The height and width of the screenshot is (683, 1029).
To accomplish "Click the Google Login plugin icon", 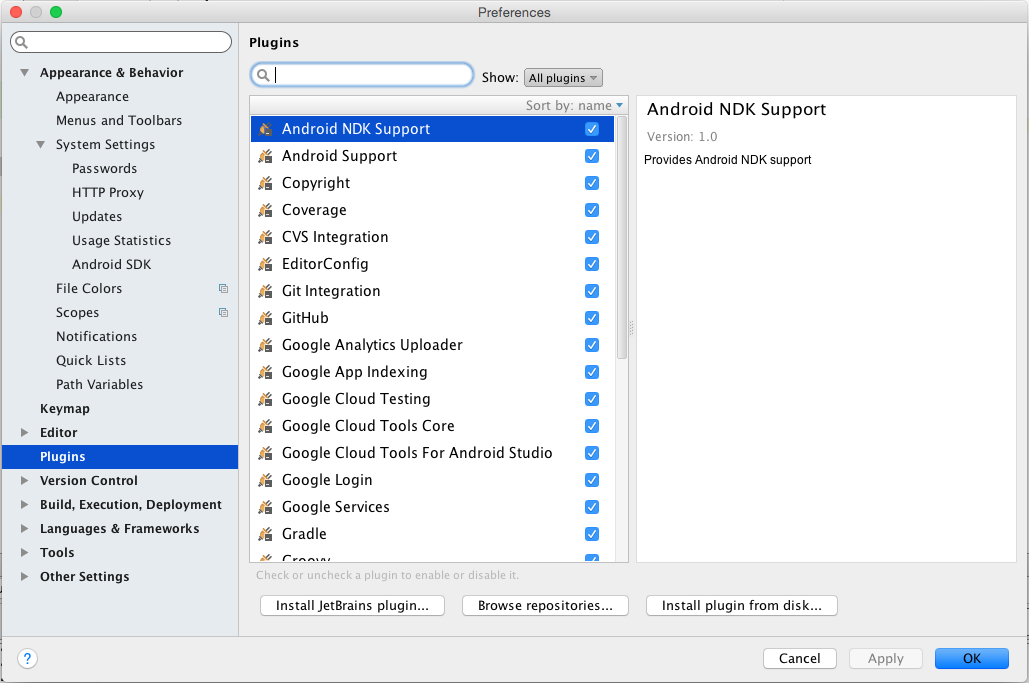I will click(265, 480).
